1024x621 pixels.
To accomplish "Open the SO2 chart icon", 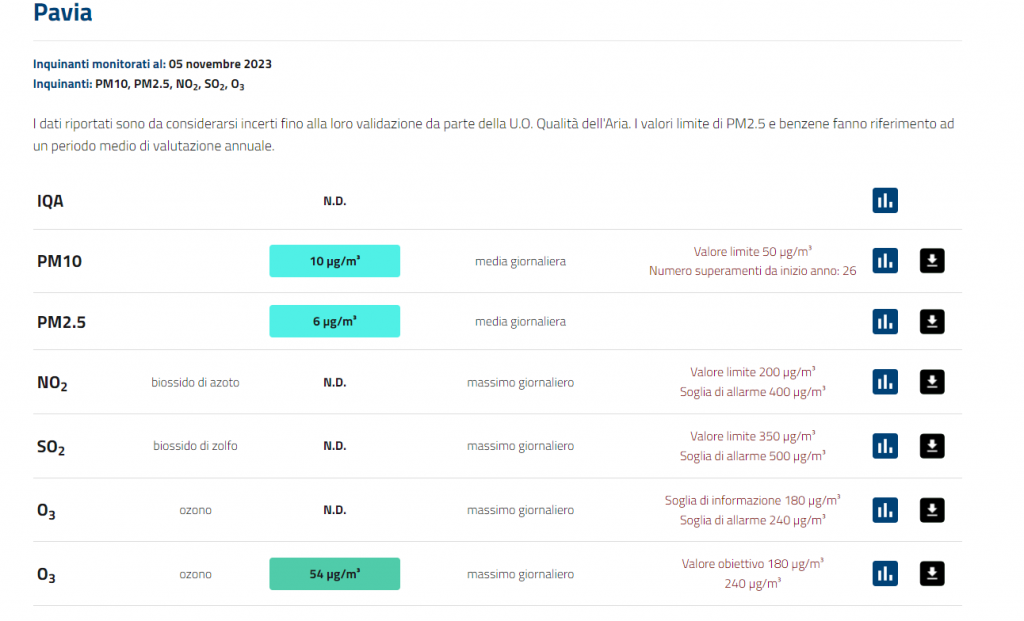I will coord(884,446).
